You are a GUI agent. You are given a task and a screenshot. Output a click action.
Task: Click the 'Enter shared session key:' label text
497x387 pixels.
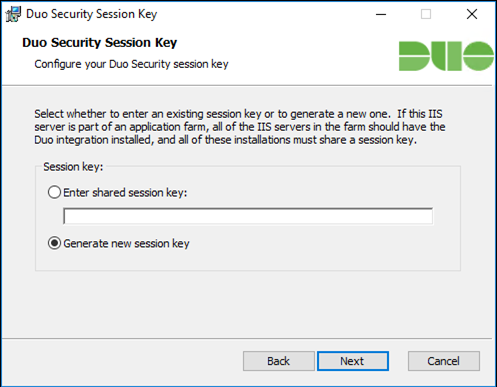point(125,193)
